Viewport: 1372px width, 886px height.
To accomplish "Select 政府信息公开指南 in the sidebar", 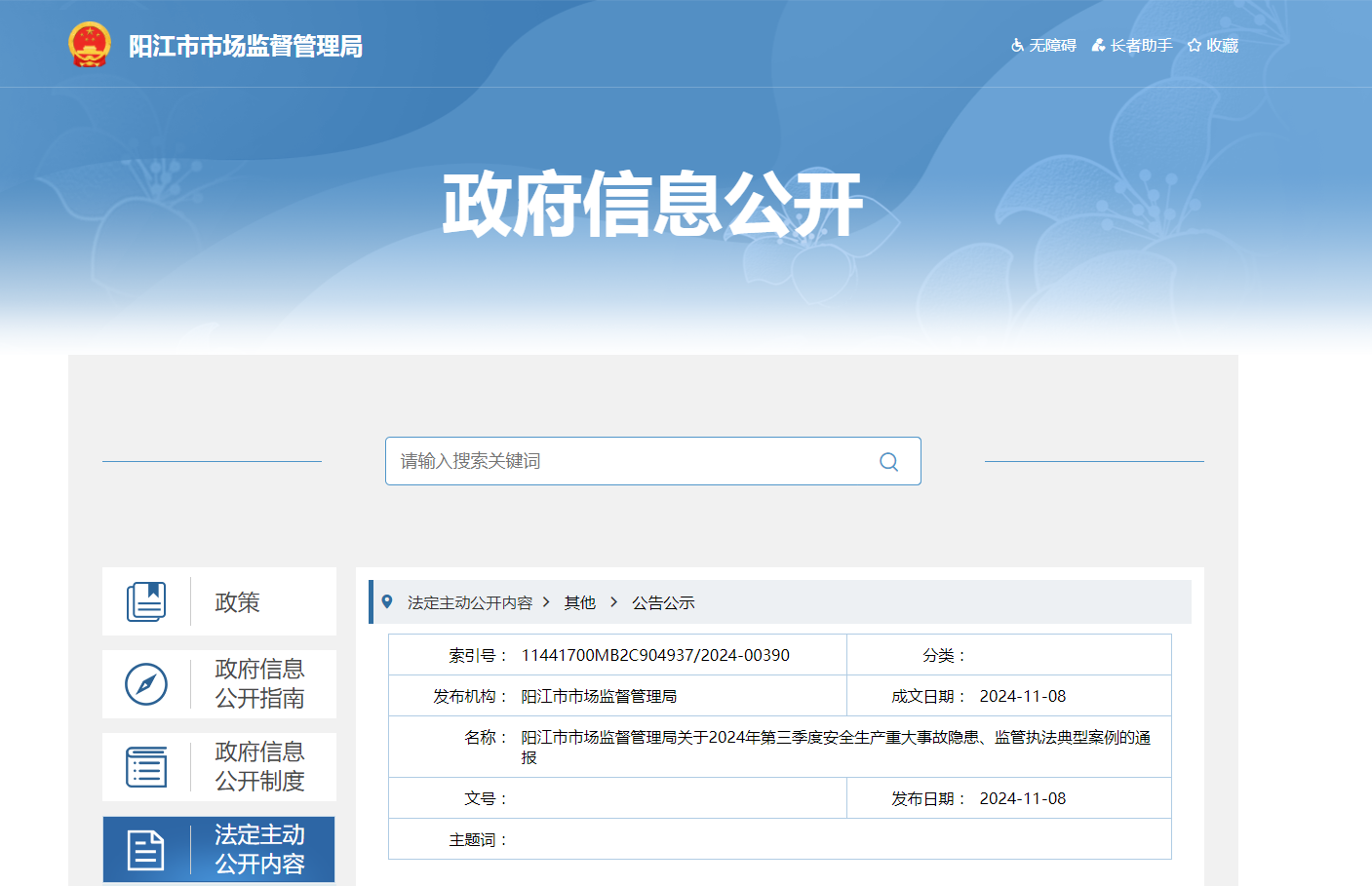I will tap(259, 684).
